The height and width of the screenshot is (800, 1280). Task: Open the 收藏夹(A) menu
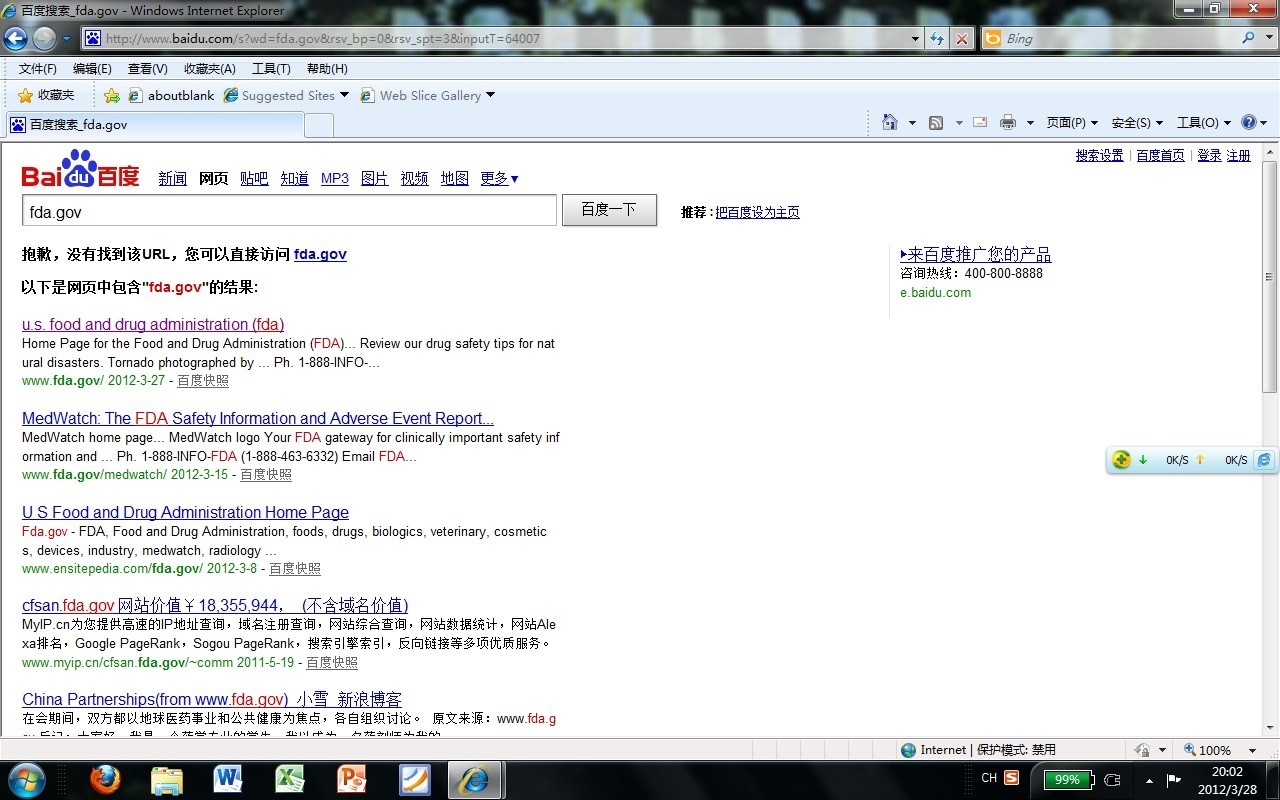click(x=209, y=69)
